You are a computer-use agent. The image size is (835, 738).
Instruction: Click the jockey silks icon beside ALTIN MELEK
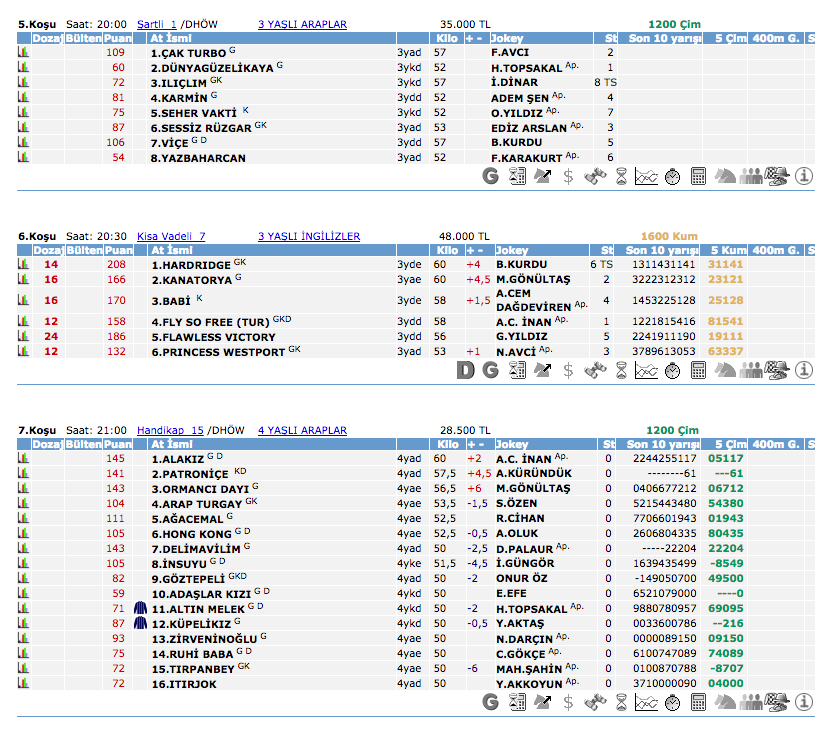click(x=141, y=608)
